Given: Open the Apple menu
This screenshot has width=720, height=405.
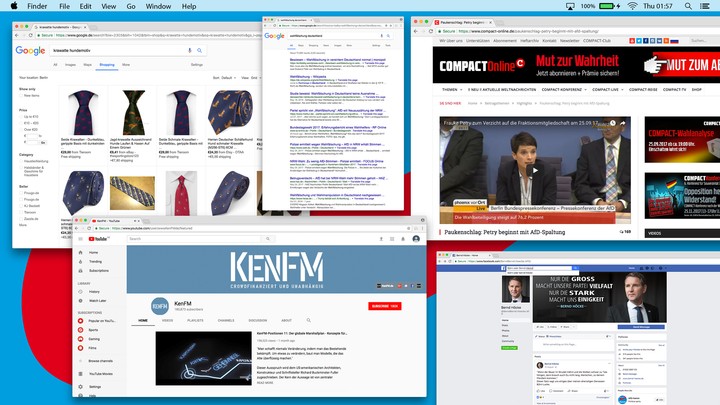Looking at the screenshot, I should [x=14, y=6].
